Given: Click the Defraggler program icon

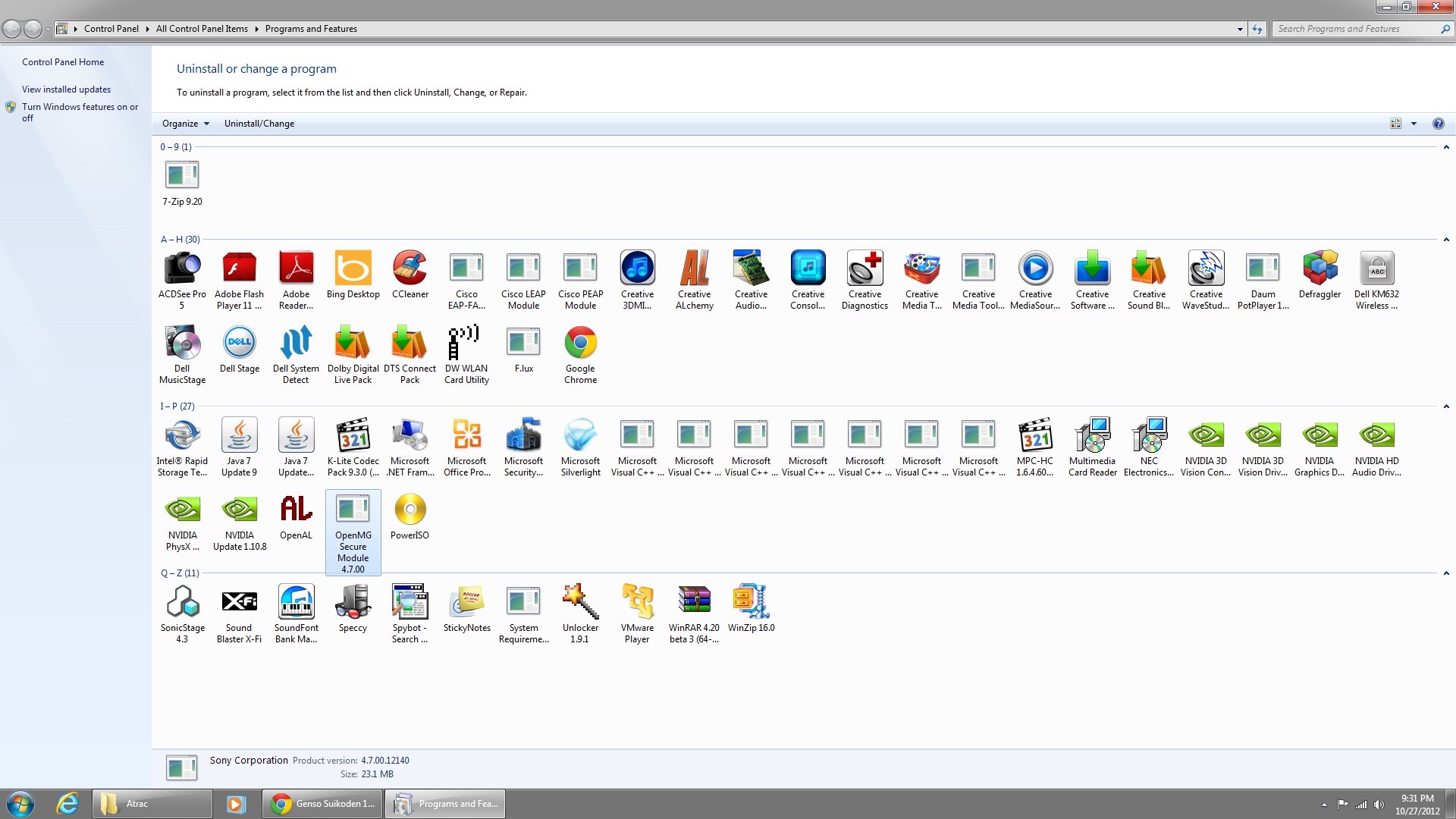Looking at the screenshot, I should [x=1319, y=268].
